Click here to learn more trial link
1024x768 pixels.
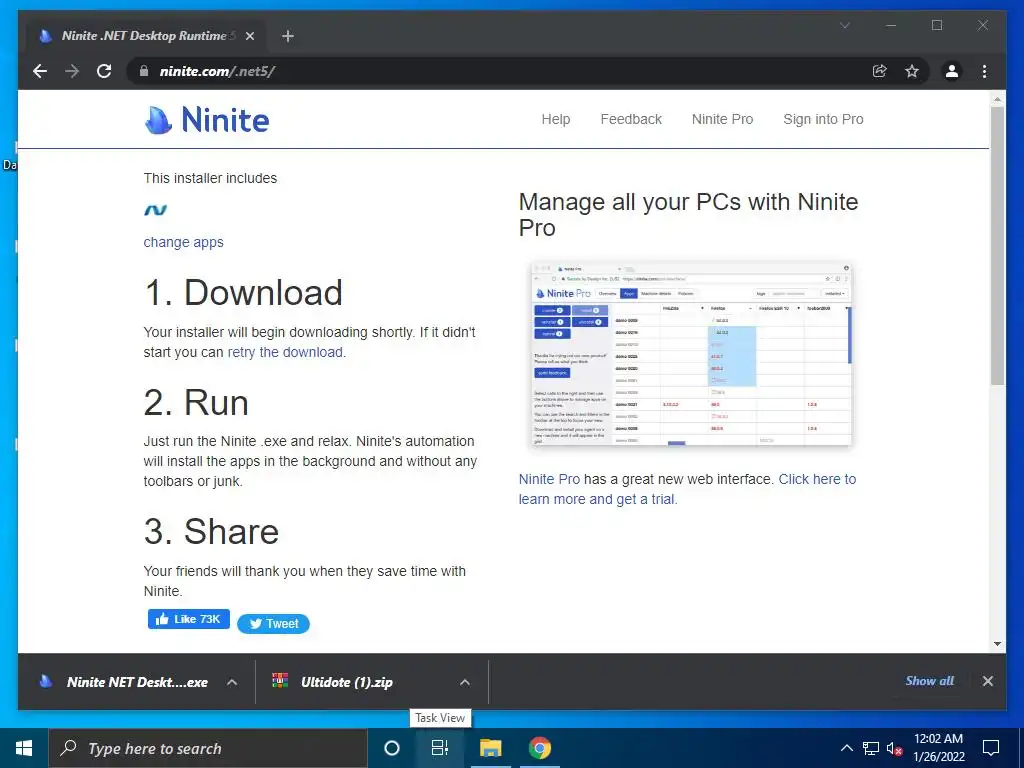pyautogui.click(x=687, y=489)
